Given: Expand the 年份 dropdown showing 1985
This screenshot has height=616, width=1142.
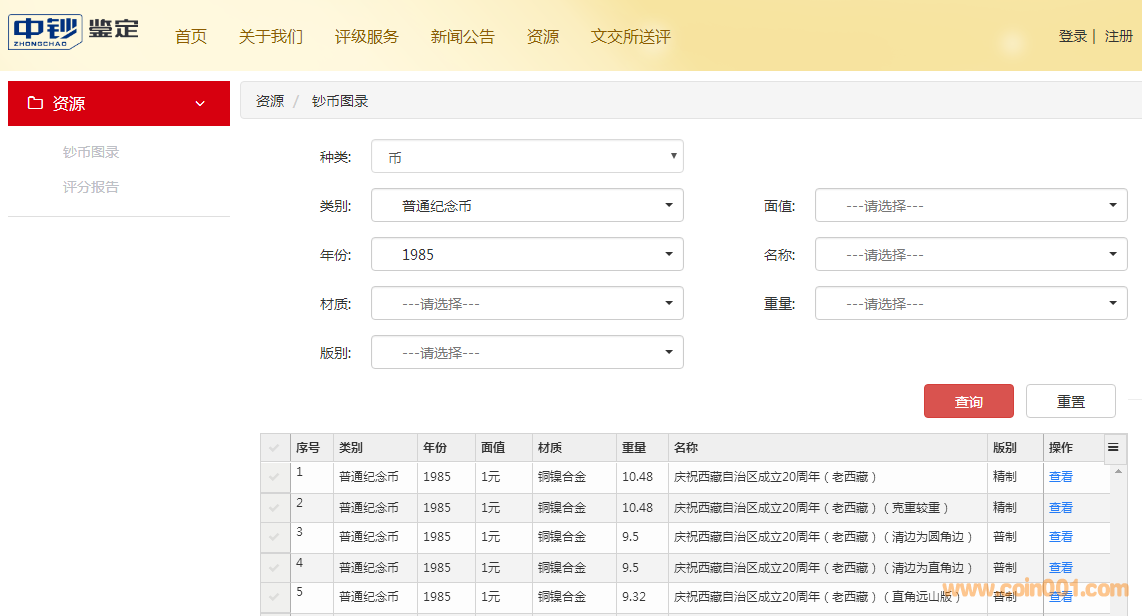Looking at the screenshot, I should point(527,254).
